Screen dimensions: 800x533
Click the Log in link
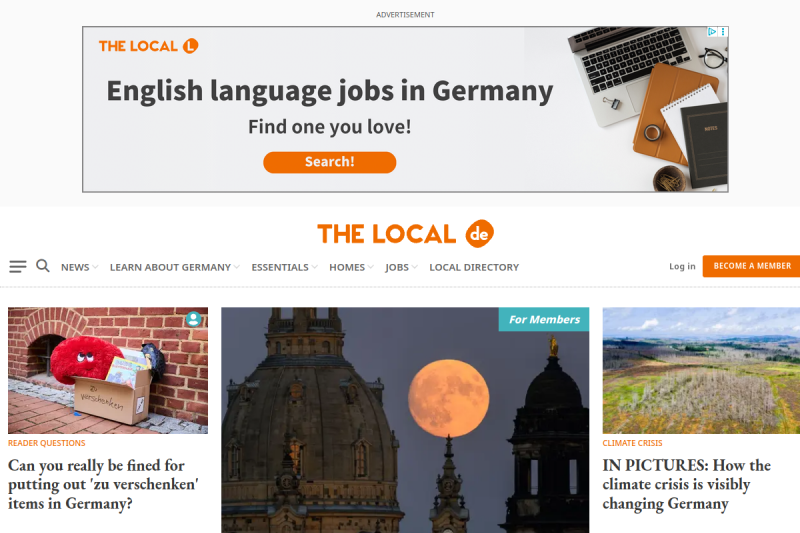coord(682,266)
